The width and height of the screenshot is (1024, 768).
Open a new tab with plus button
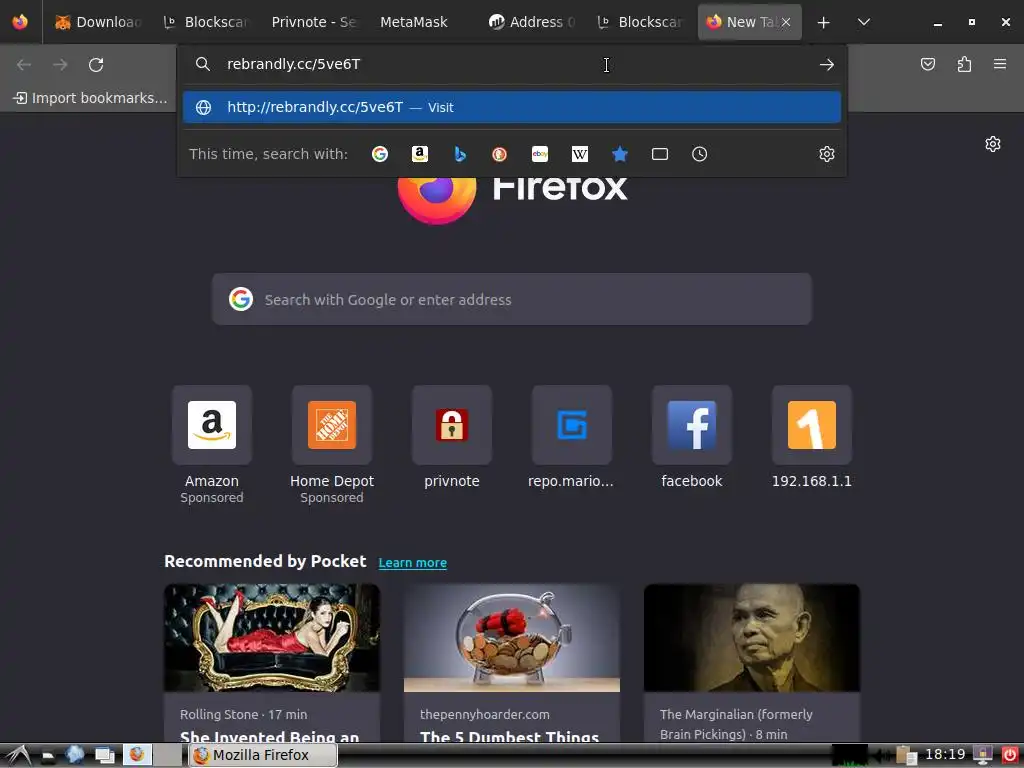click(824, 22)
